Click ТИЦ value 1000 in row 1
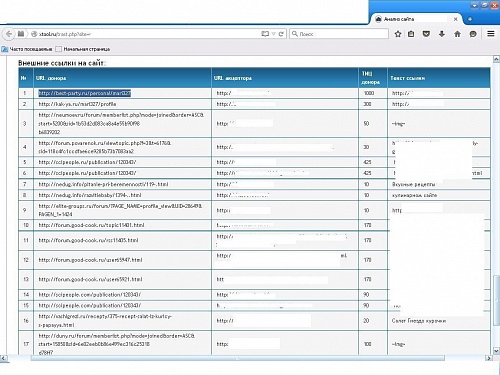Image resolution: width=500 pixels, height=375 pixels. [369, 93]
